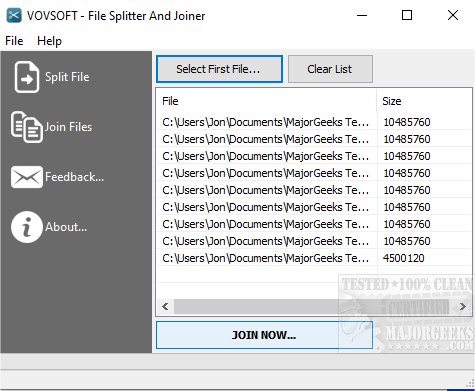Click the left arrow of horizontal scrollbar
This screenshot has height=391, width=475.
tap(165, 306)
